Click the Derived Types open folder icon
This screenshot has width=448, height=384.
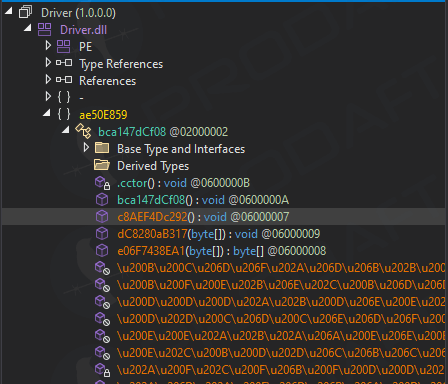coord(102,165)
